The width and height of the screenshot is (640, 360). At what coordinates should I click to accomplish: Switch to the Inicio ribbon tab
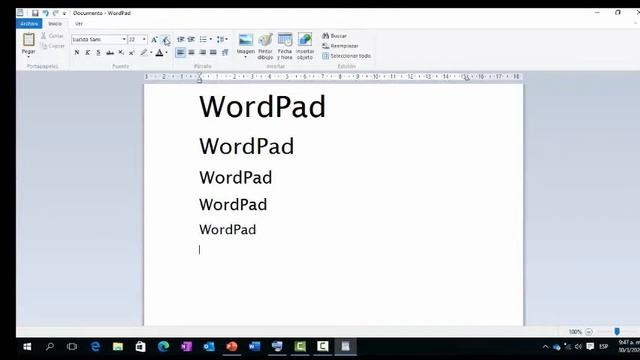[x=55, y=24]
